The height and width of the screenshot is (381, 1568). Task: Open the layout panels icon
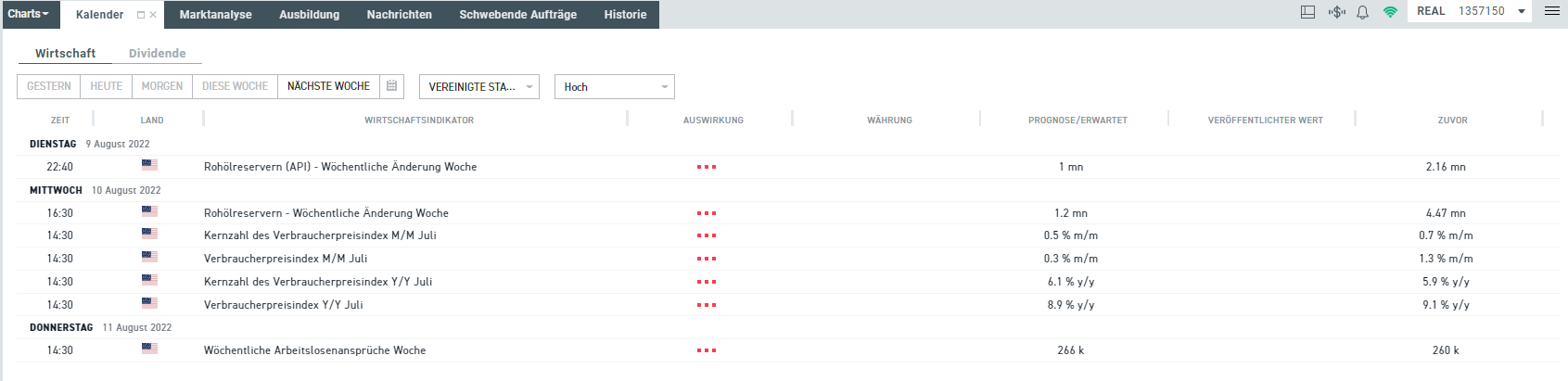coord(1307,12)
